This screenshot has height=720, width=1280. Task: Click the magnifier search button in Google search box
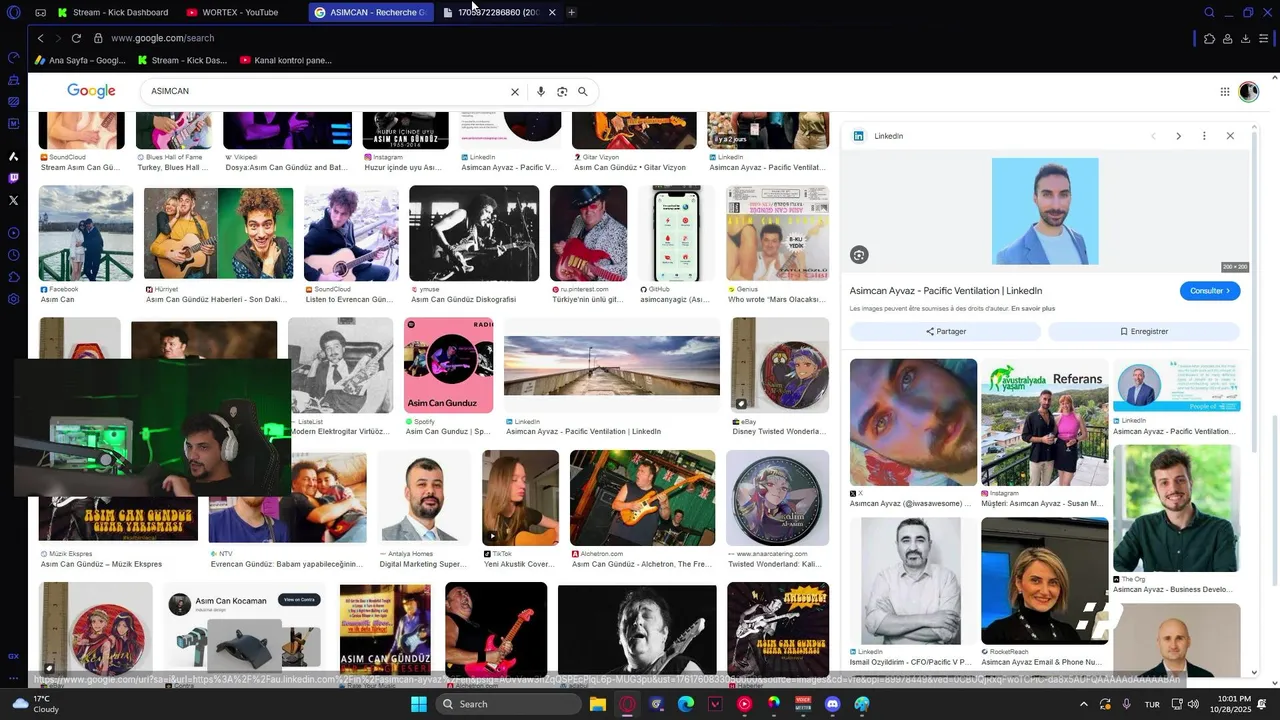click(x=583, y=91)
